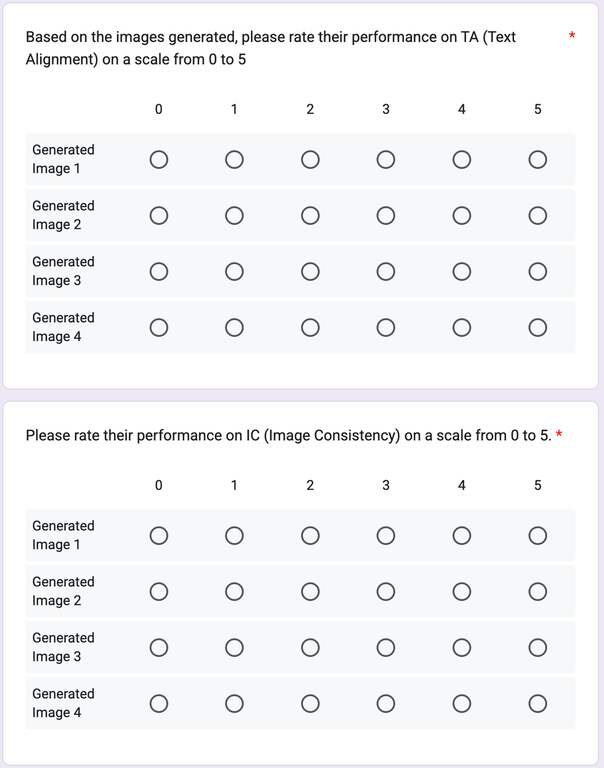Rate Generated Image 1 TA as 0

tap(158, 160)
